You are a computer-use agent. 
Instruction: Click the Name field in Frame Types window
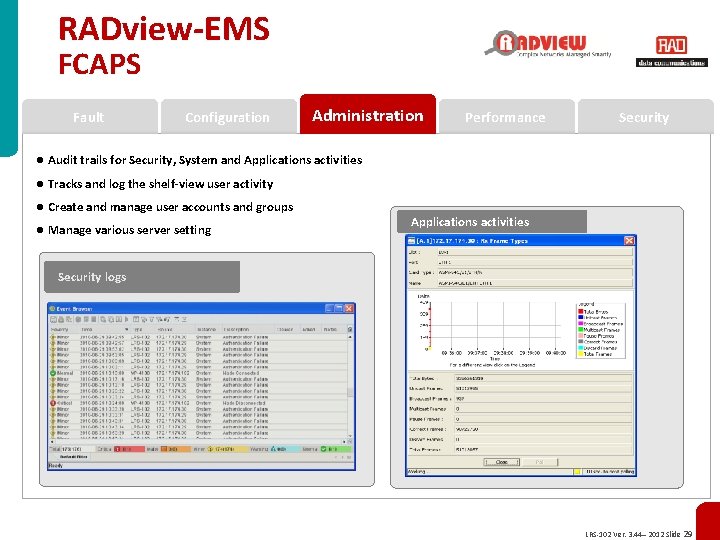click(x=534, y=283)
